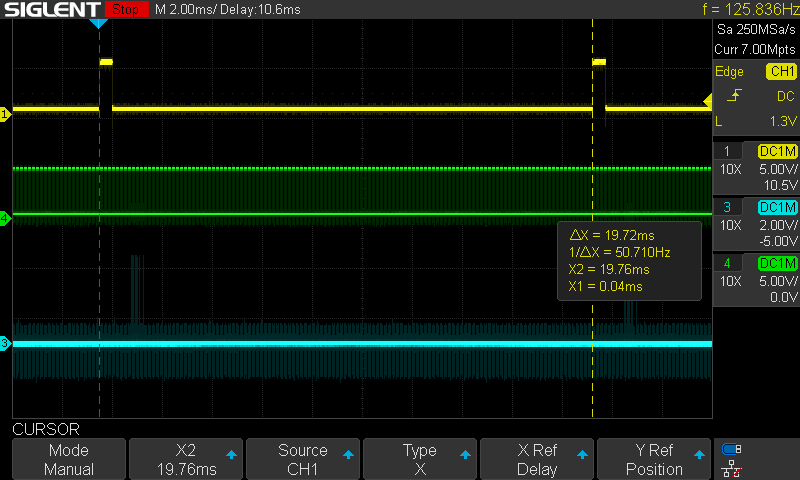Toggle channel 3 DC1M cyan badge
This screenshot has height=480, width=800.
[777, 207]
